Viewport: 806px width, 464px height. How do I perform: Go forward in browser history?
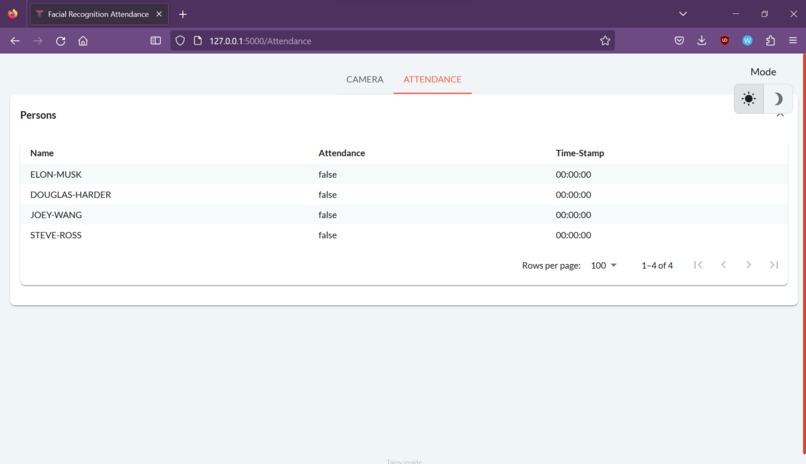(38, 41)
